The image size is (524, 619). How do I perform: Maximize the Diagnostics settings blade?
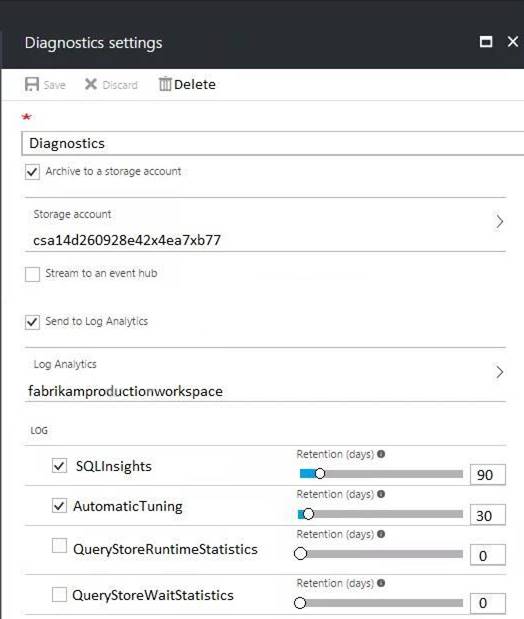[486, 41]
